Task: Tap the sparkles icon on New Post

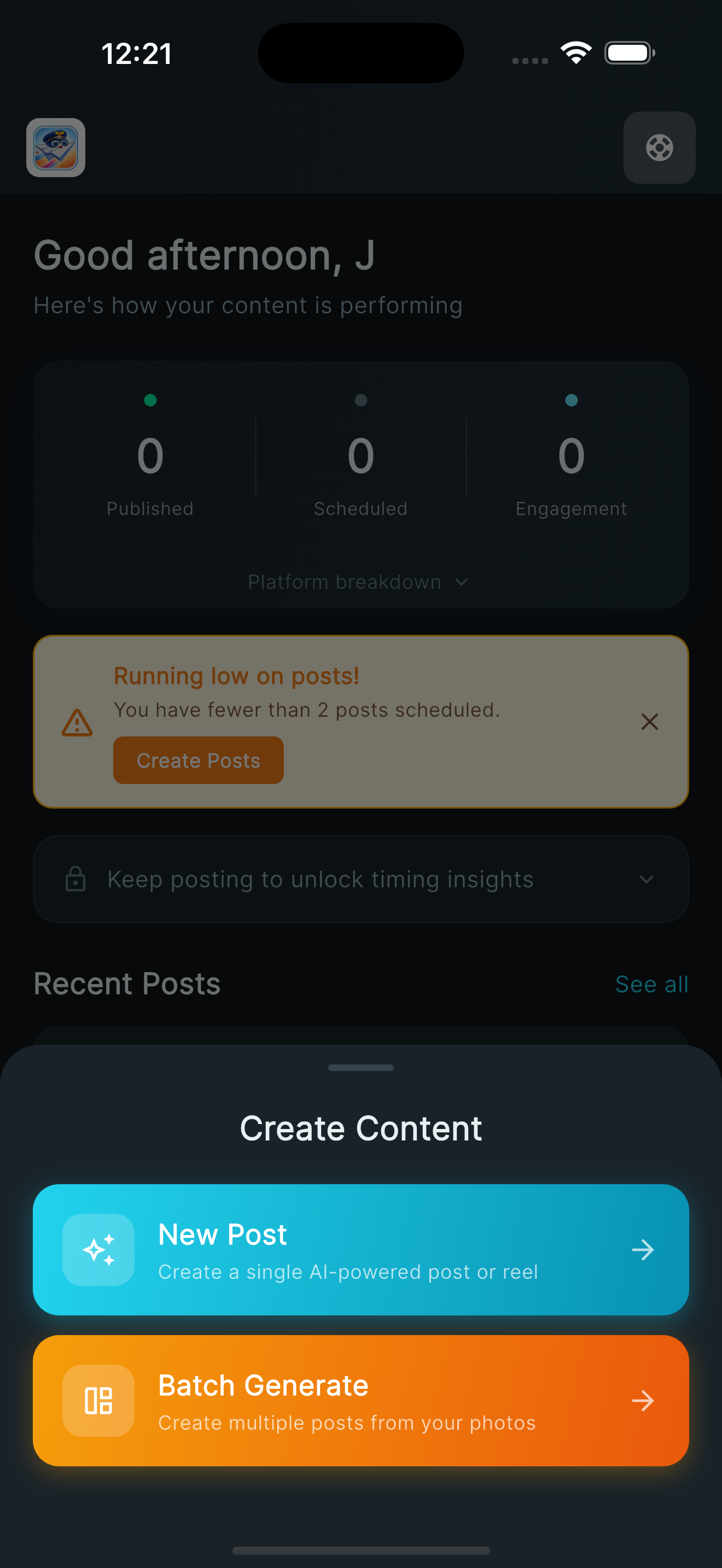Action: pos(98,1250)
